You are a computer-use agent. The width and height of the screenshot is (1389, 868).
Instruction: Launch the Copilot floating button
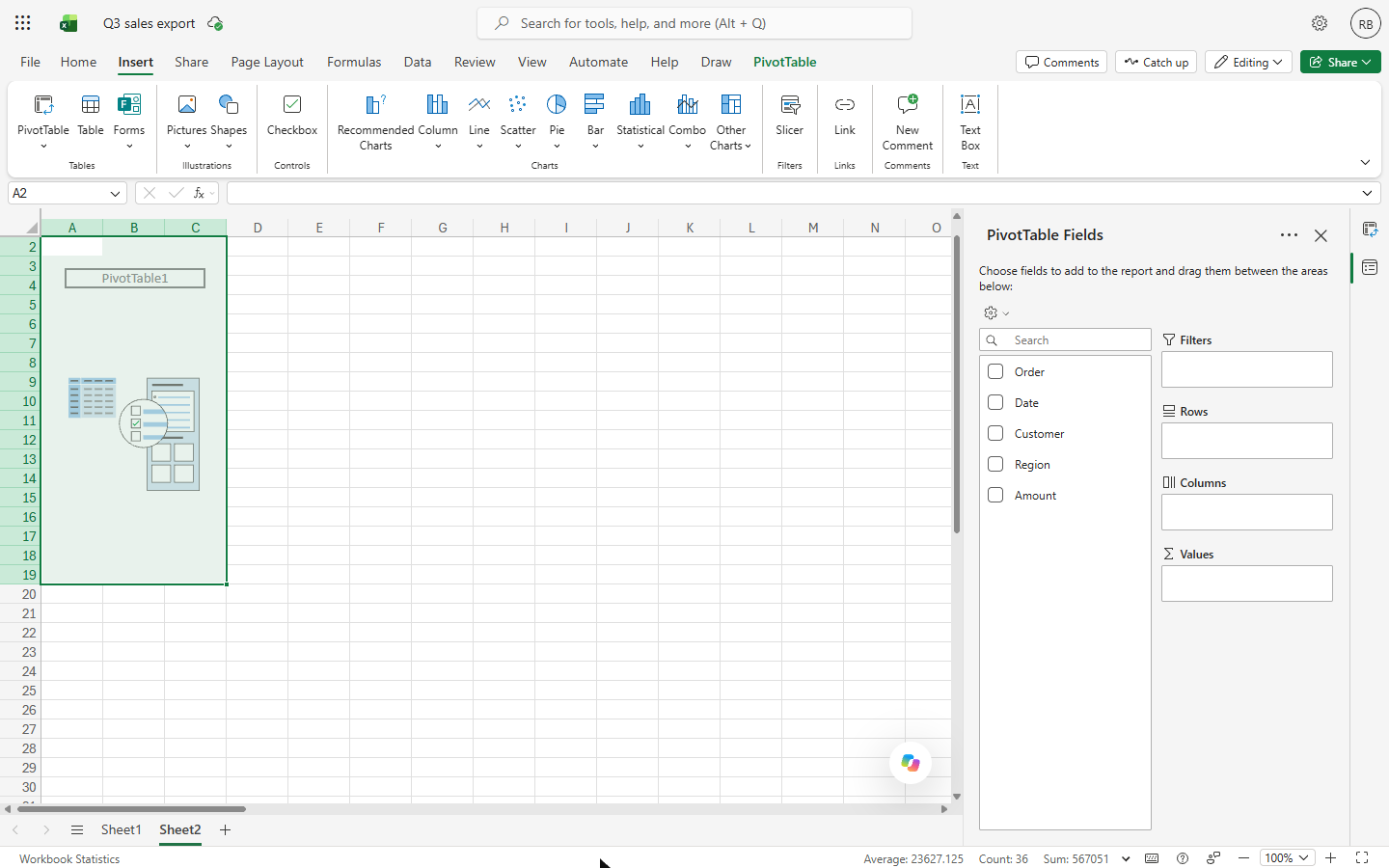pyautogui.click(x=910, y=763)
